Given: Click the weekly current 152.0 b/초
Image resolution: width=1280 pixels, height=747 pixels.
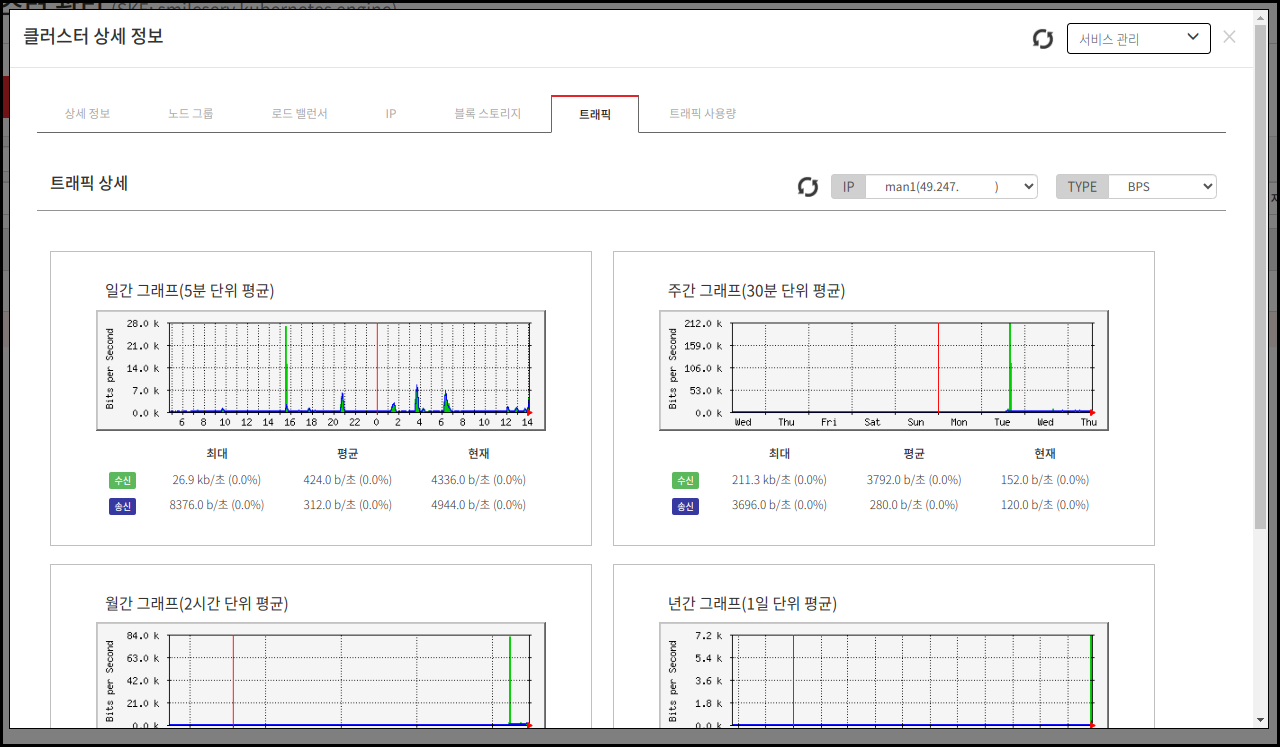Looking at the screenshot, I should tap(1045, 480).
